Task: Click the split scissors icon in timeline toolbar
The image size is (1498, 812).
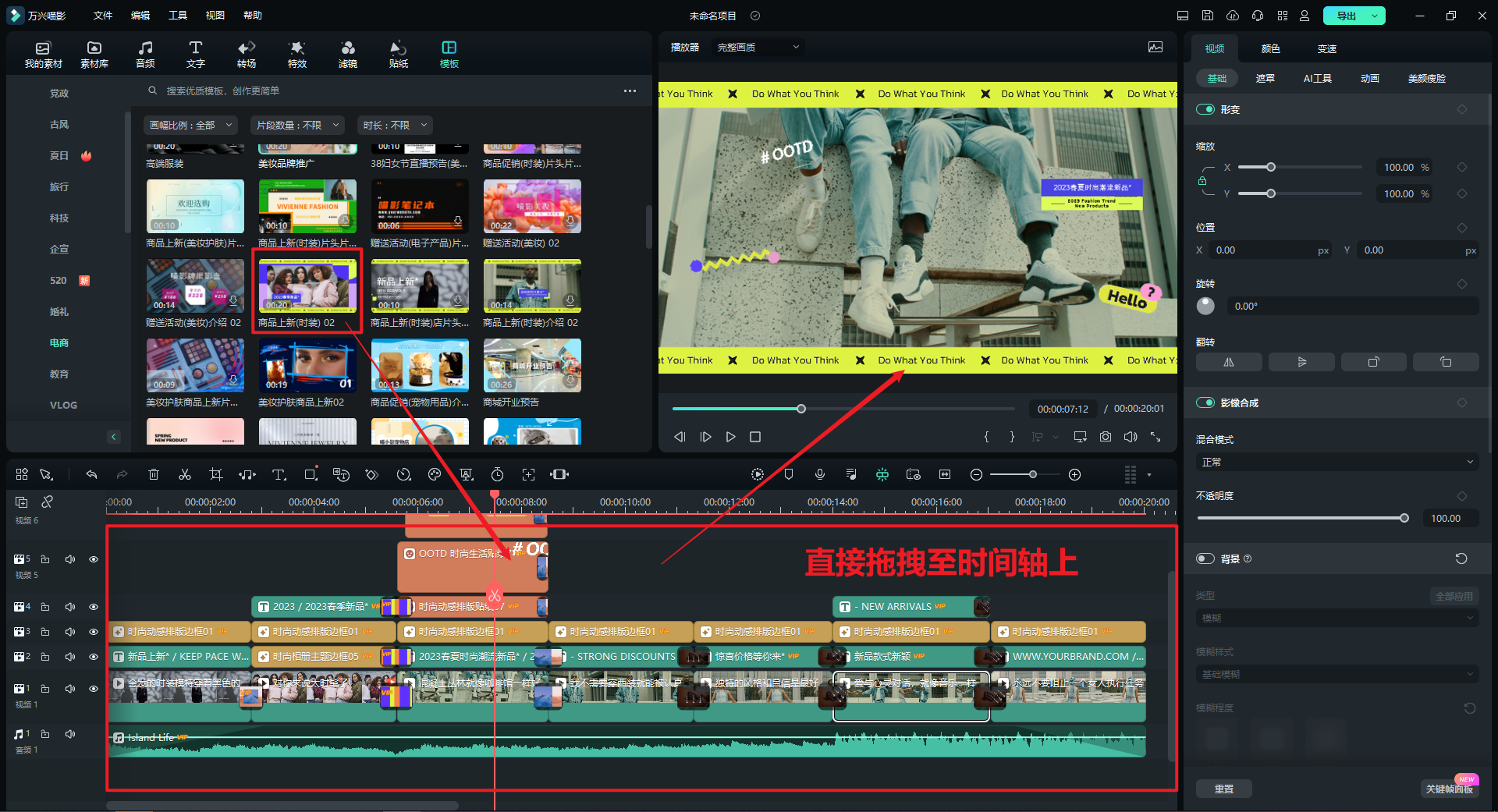Action: point(185,474)
